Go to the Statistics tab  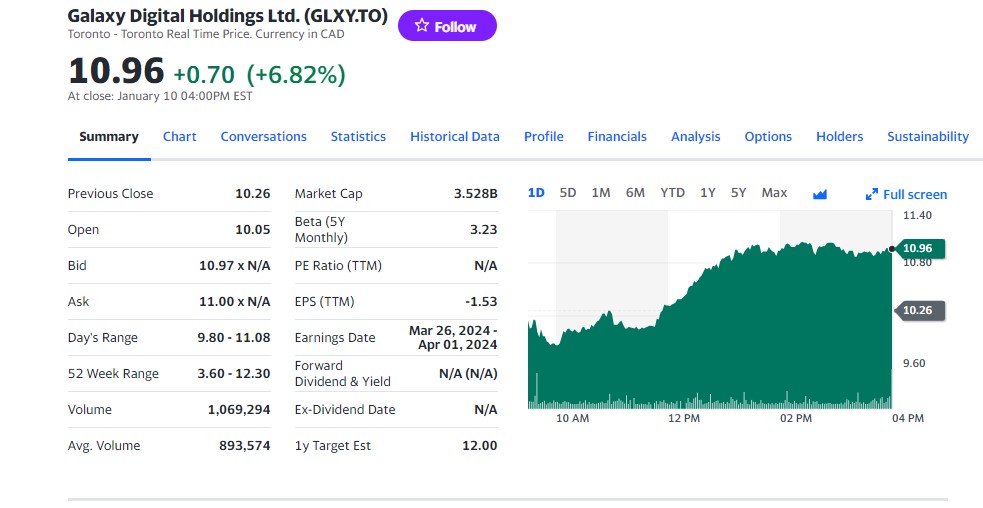pos(359,137)
